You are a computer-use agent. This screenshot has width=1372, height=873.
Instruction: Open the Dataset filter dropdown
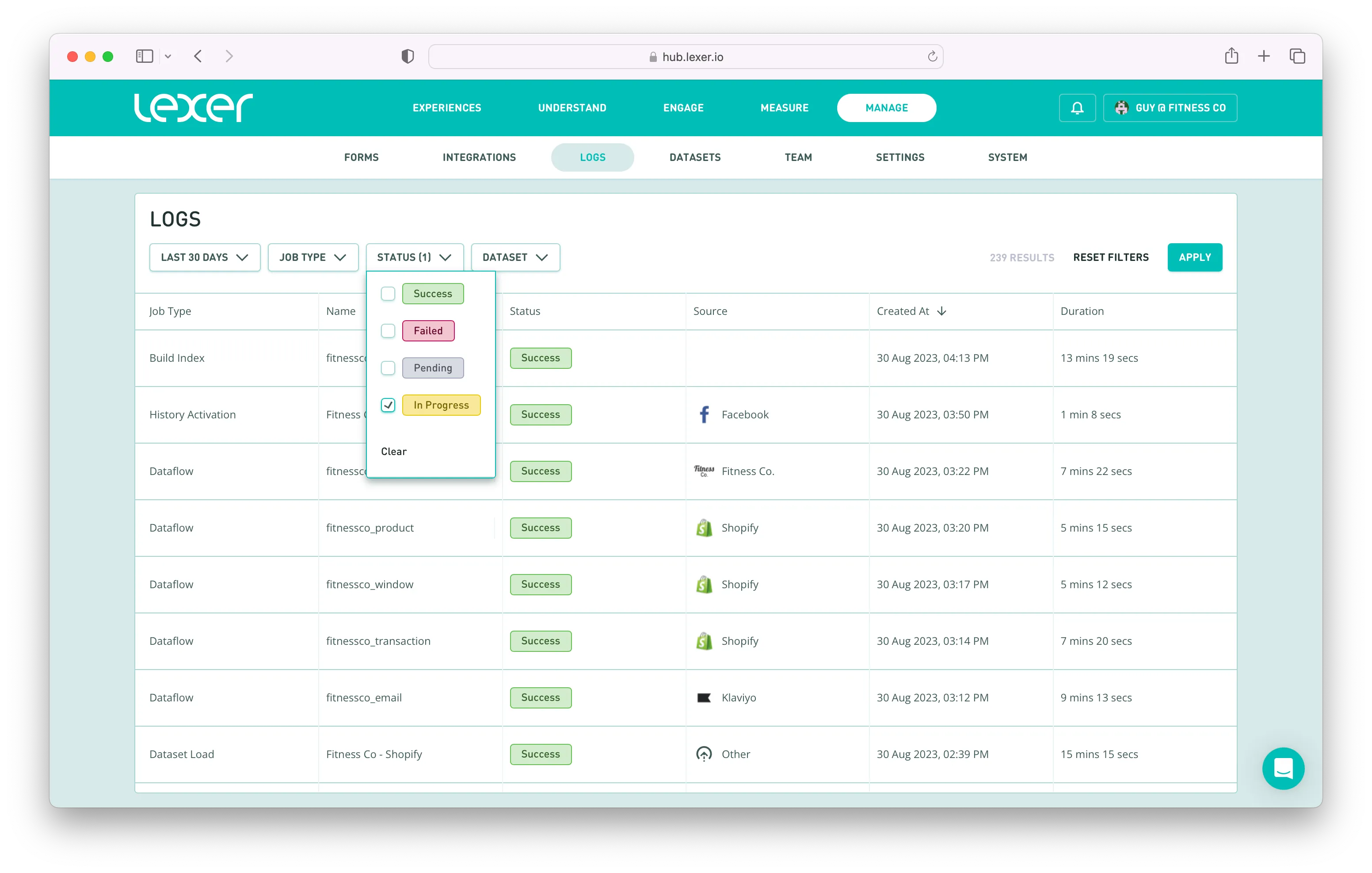click(515, 257)
